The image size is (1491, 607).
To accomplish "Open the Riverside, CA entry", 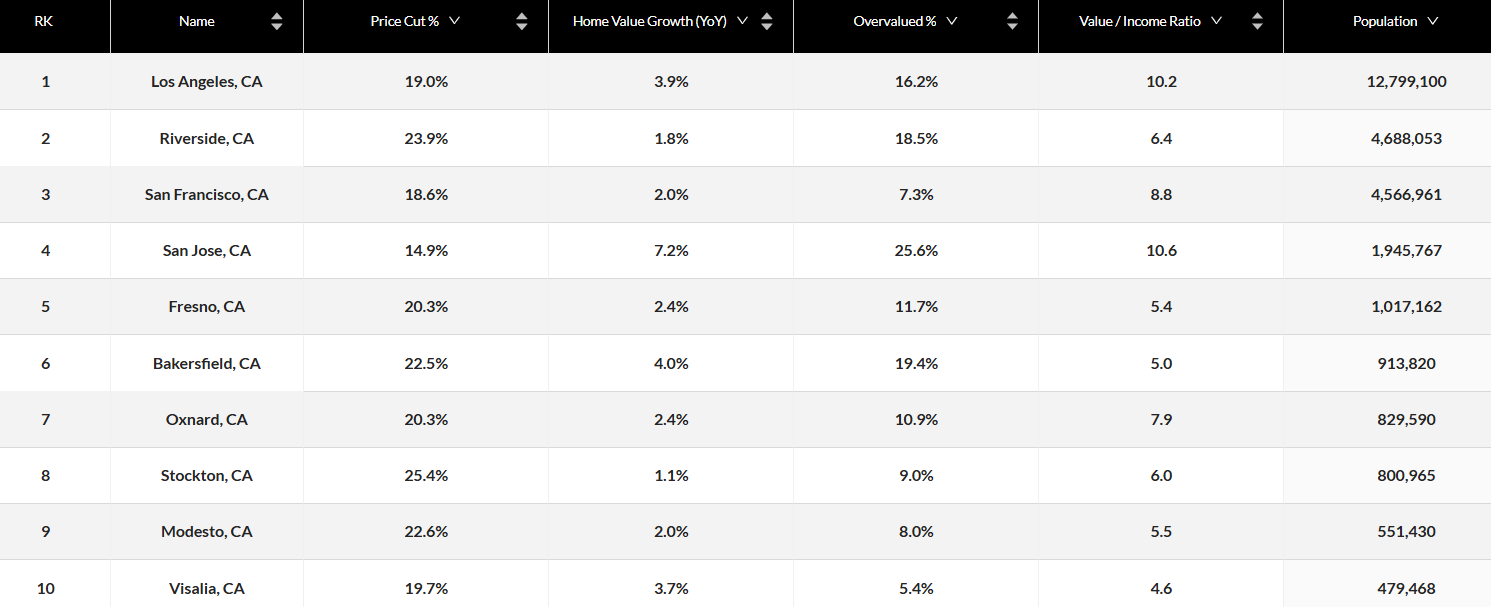I will tap(206, 138).
